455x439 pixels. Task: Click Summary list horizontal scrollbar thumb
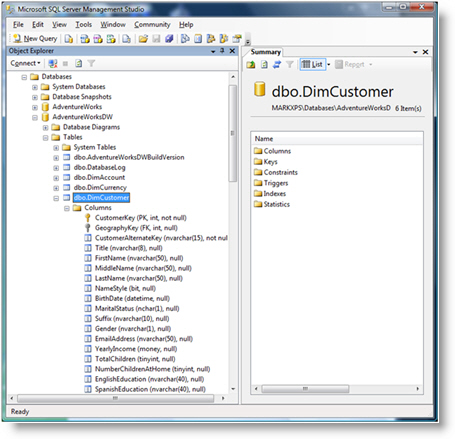(305, 389)
